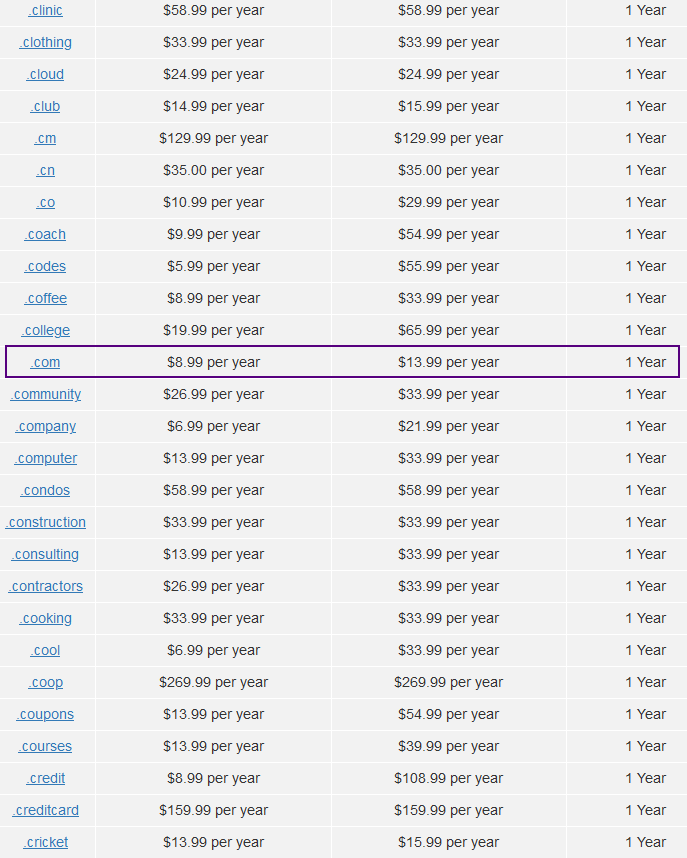Click the highlighted .com domain link
Screen dimensions: 687x858
[x=45, y=362]
